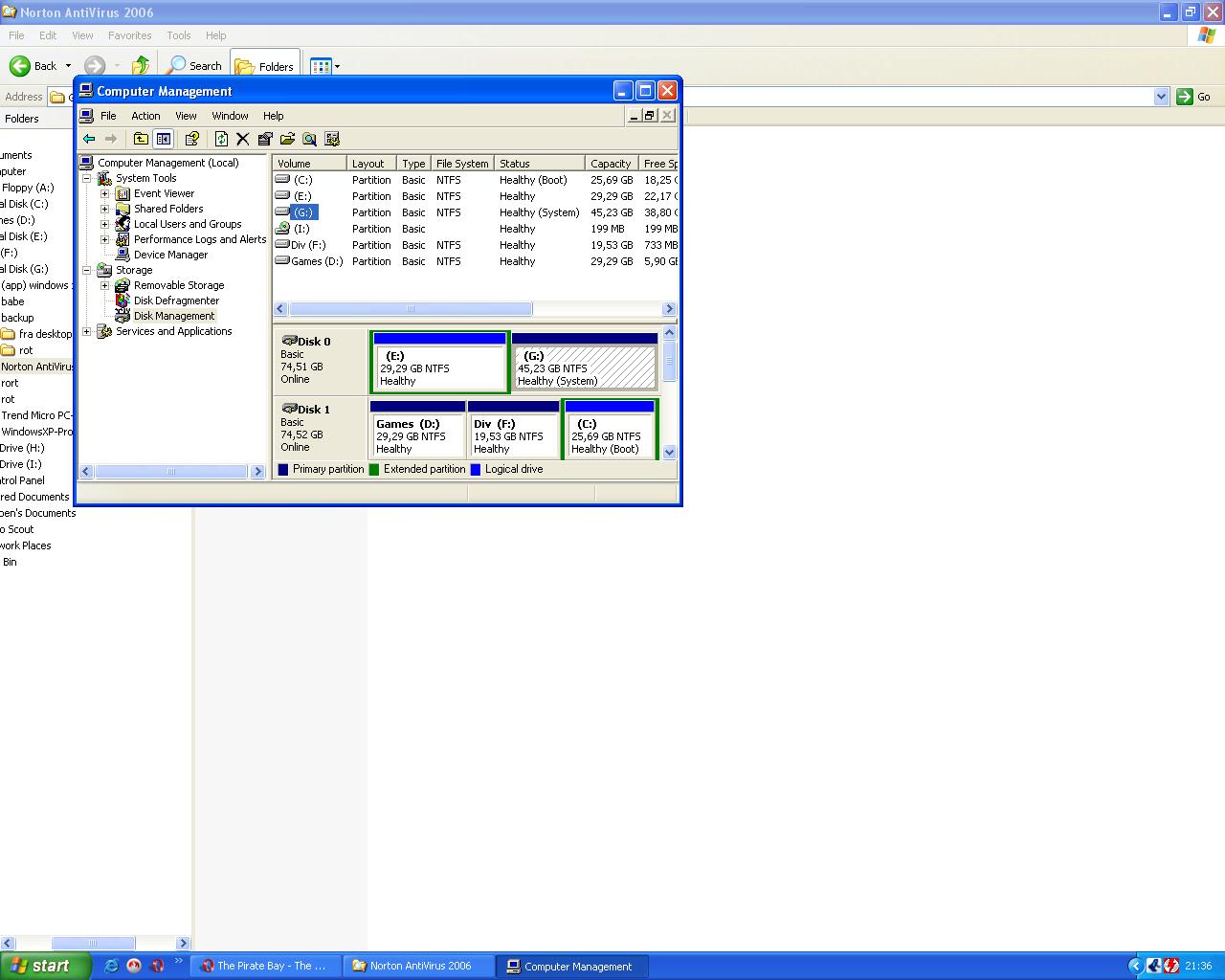This screenshot has height=980, width=1225.
Task: Click the Start button
Action: click(45, 966)
